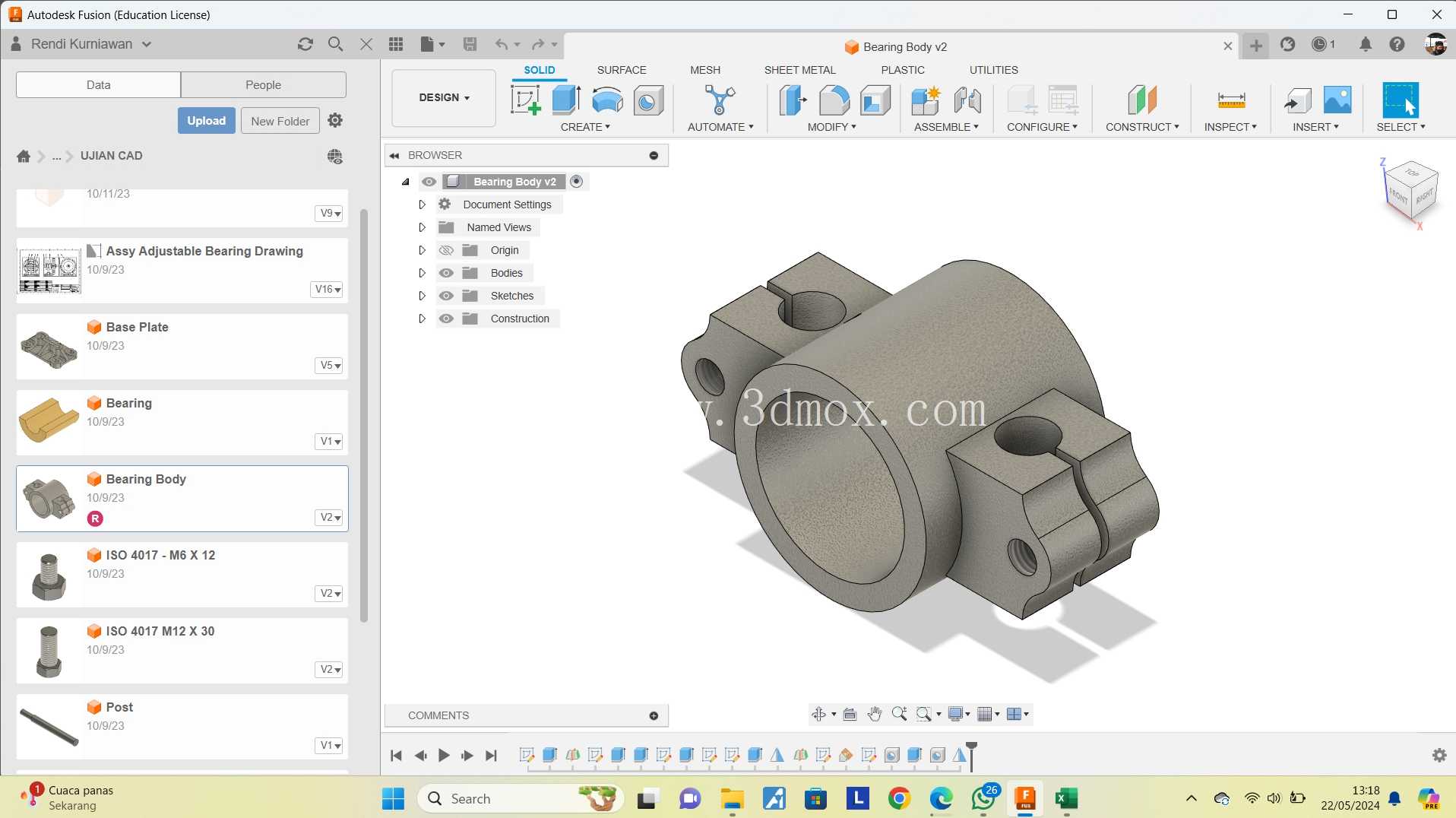
Task: Expand the Bodies node
Action: (422, 273)
